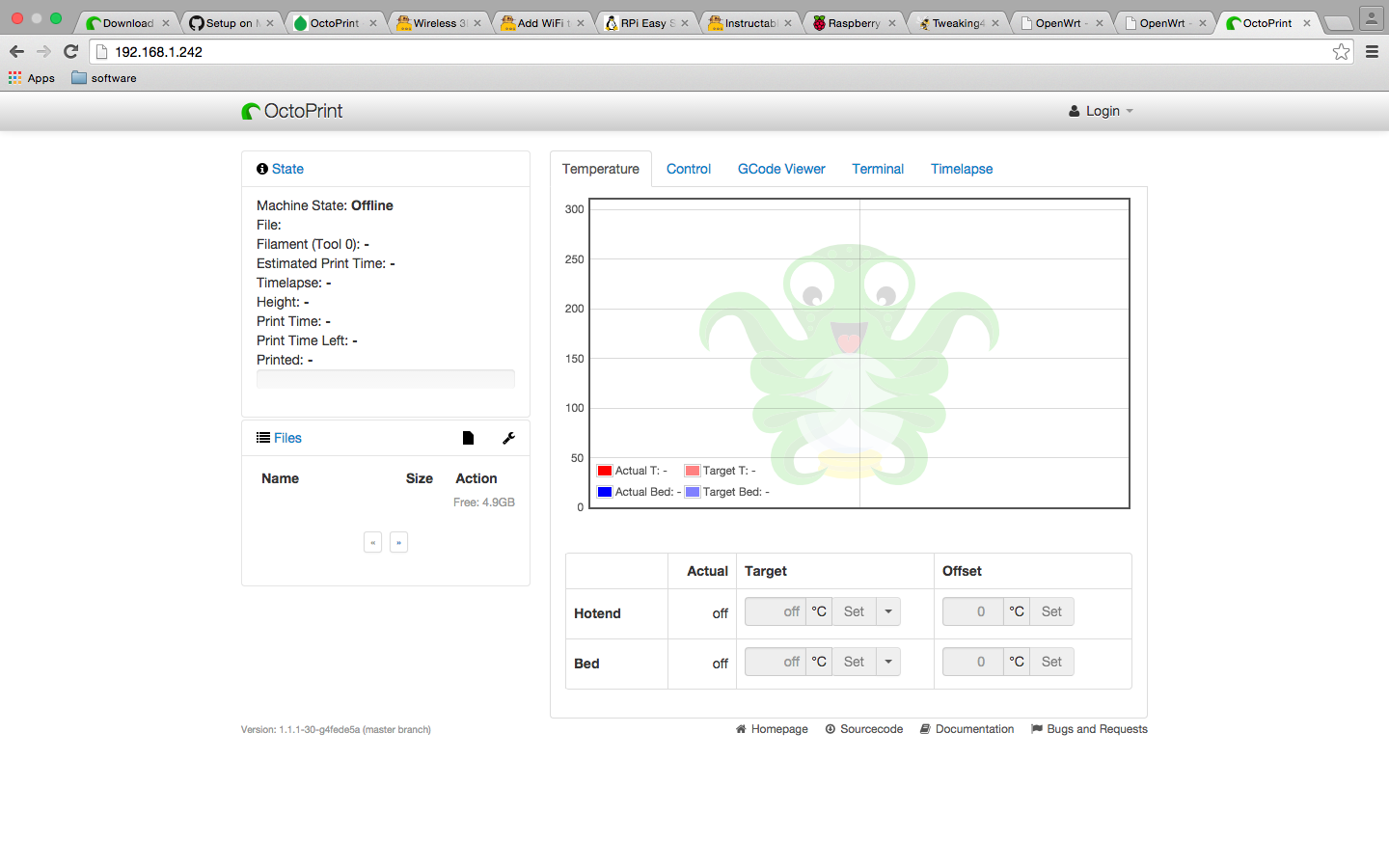Switch to the Raspberry browser tab
This screenshot has height=868, width=1389.
click(x=854, y=23)
